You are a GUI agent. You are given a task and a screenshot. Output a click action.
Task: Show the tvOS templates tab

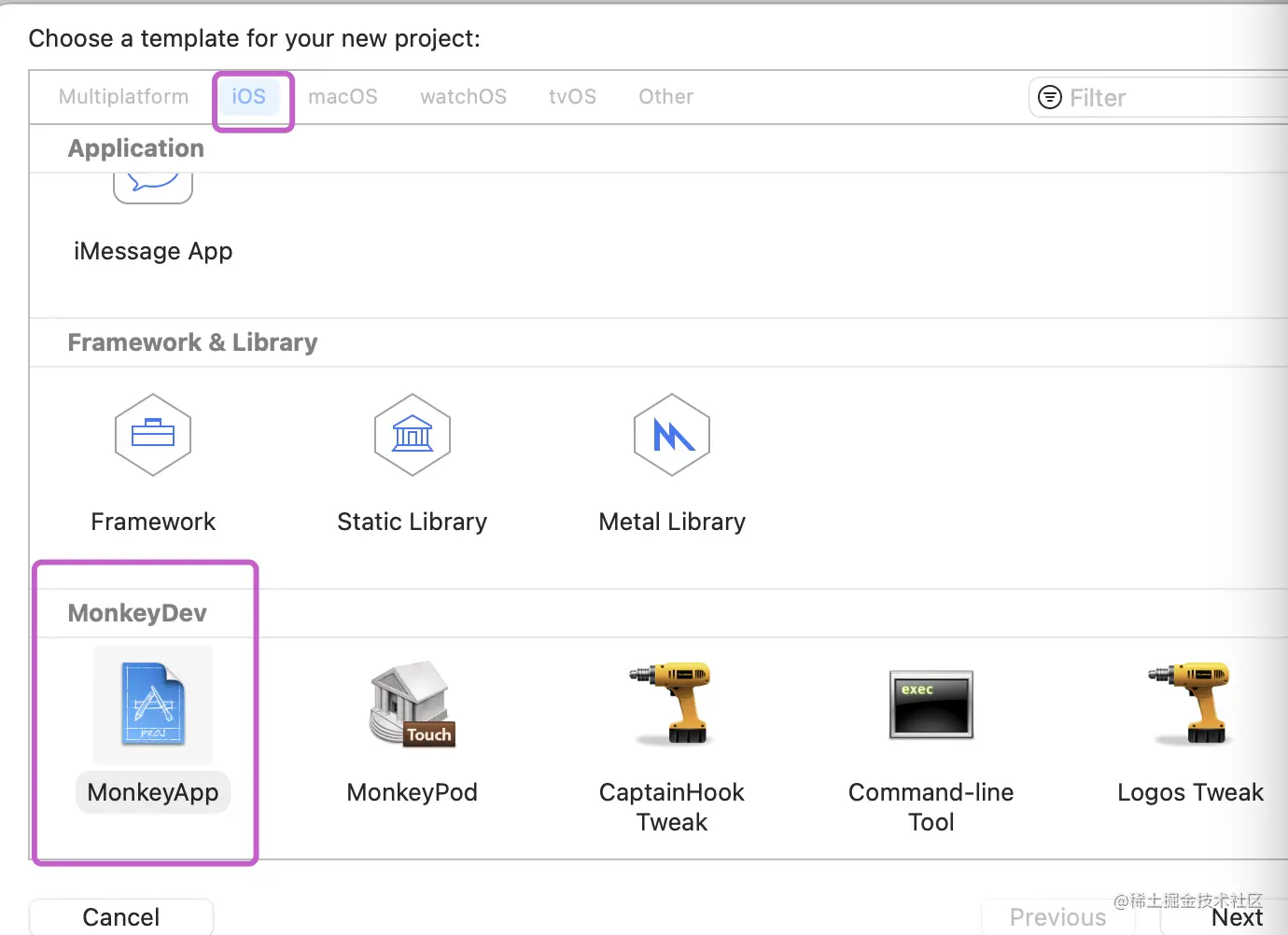pyautogui.click(x=573, y=97)
